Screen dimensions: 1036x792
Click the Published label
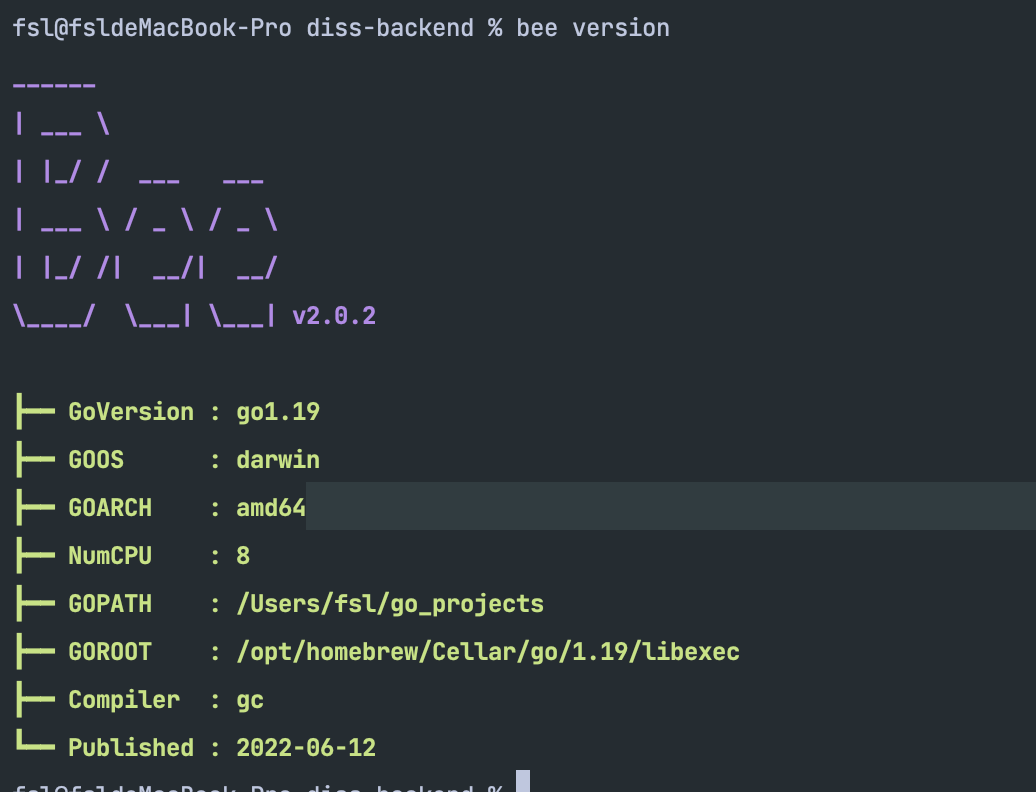130,747
